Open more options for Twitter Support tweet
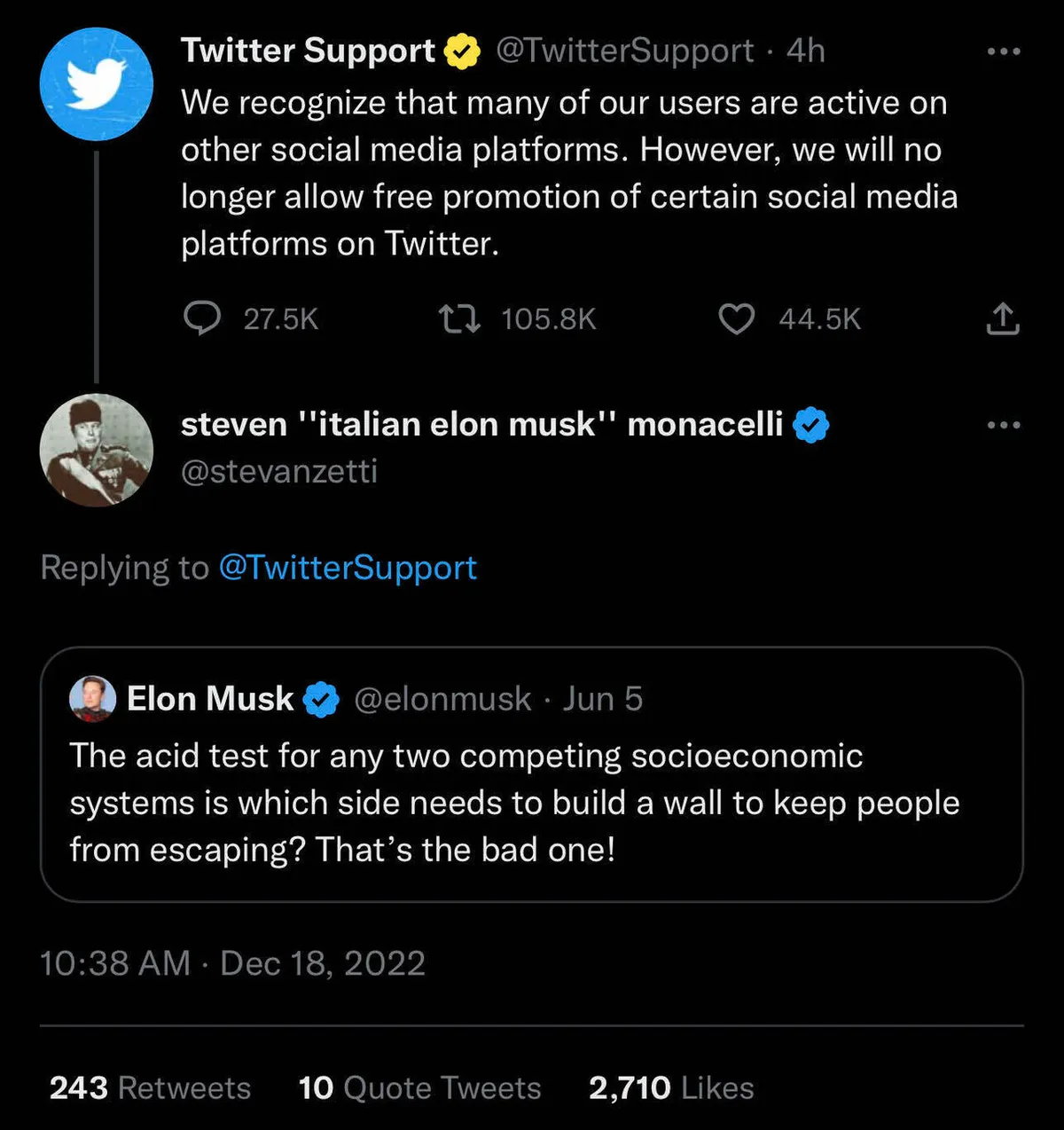 (x=1004, y=51)
